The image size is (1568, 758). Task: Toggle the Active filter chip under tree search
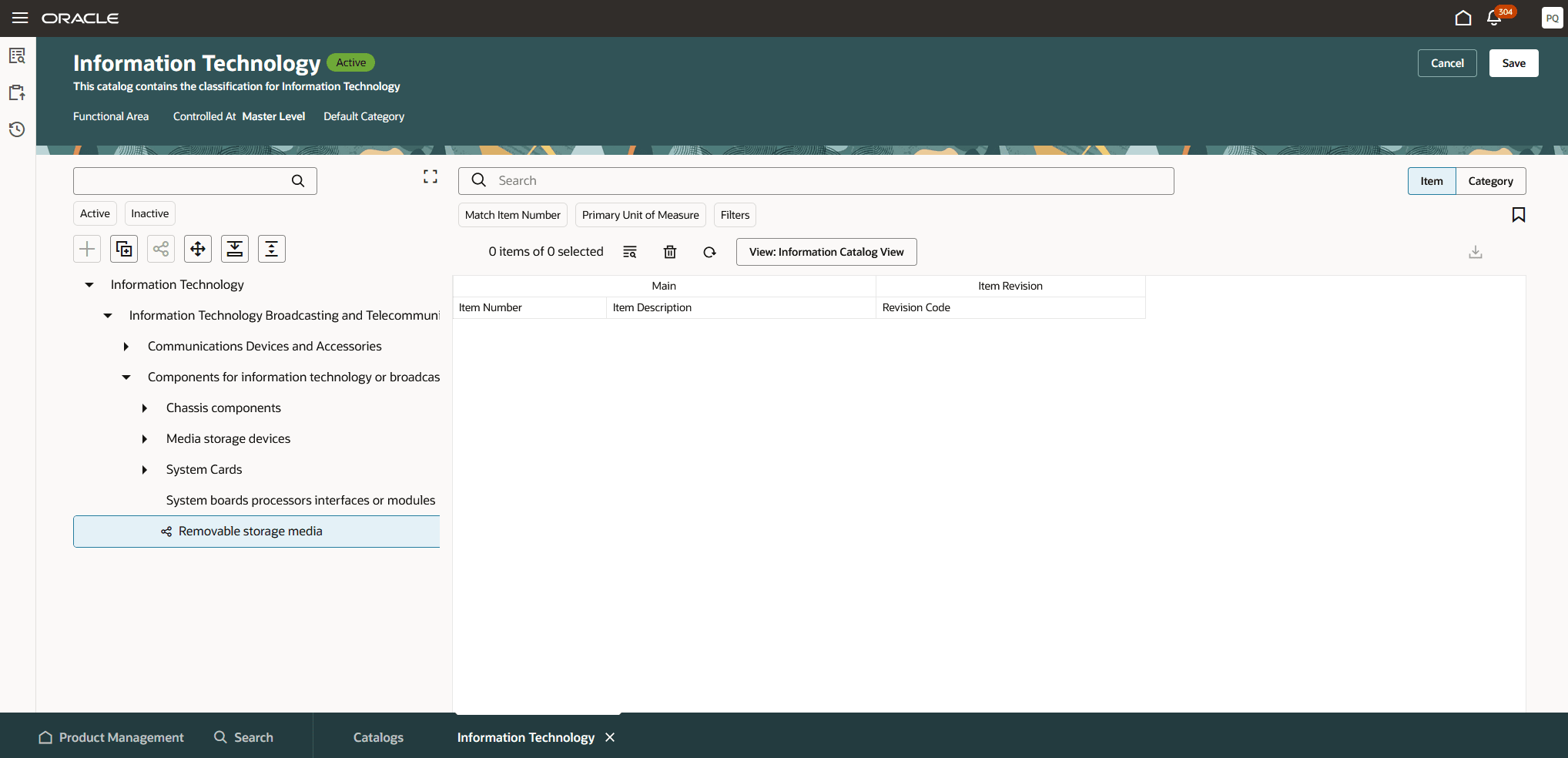(95, 213)
